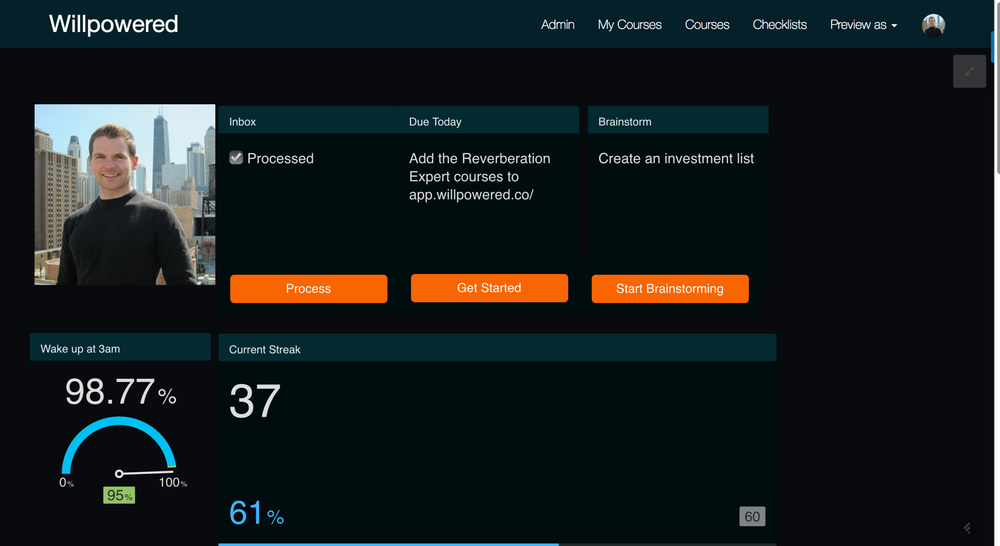This screenshot has height=546, width=1000.
Task: Click the Get Started button
Action: point(489,288)
